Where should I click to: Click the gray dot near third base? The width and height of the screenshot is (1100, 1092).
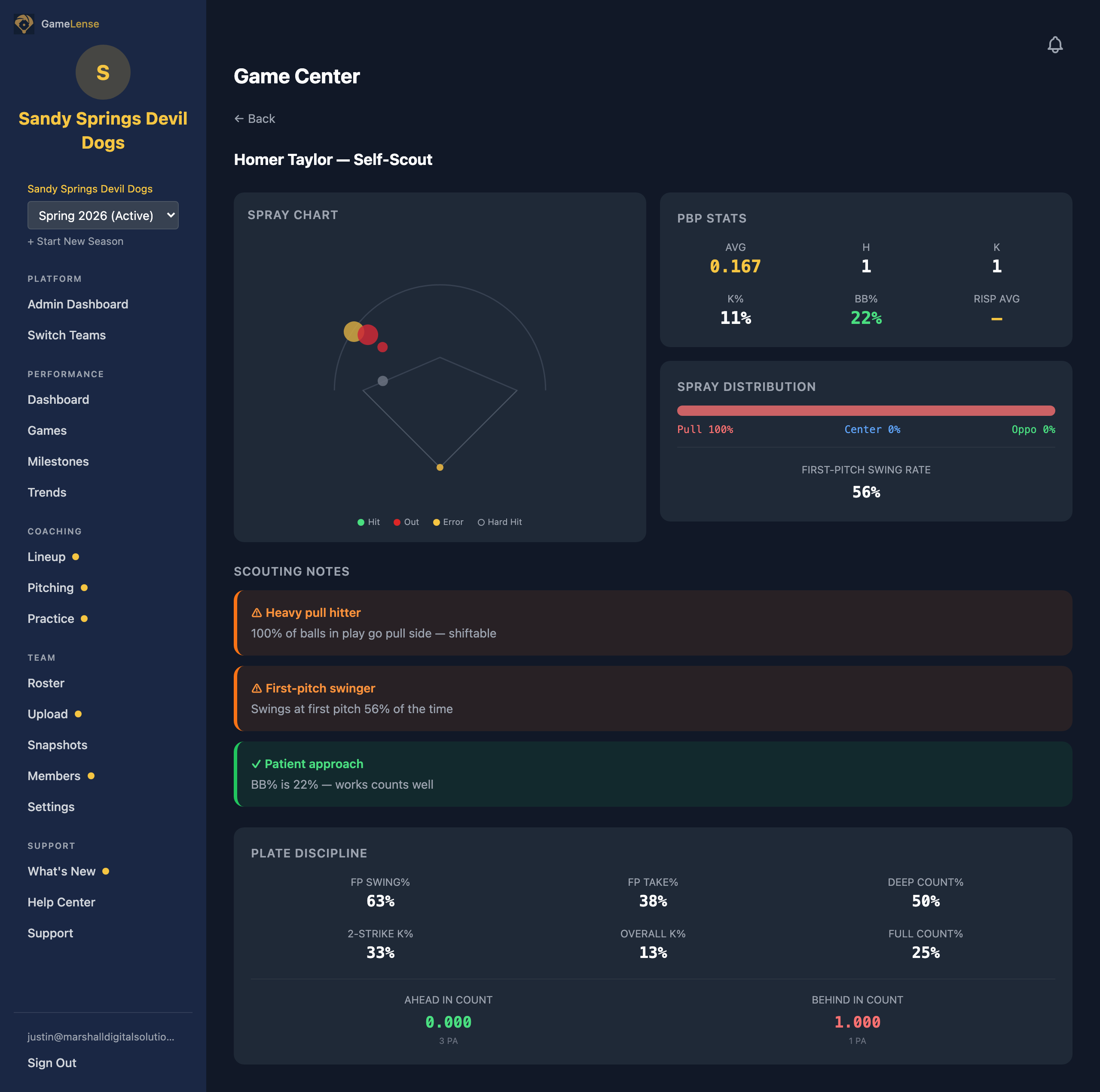click(x=382, y=381)
